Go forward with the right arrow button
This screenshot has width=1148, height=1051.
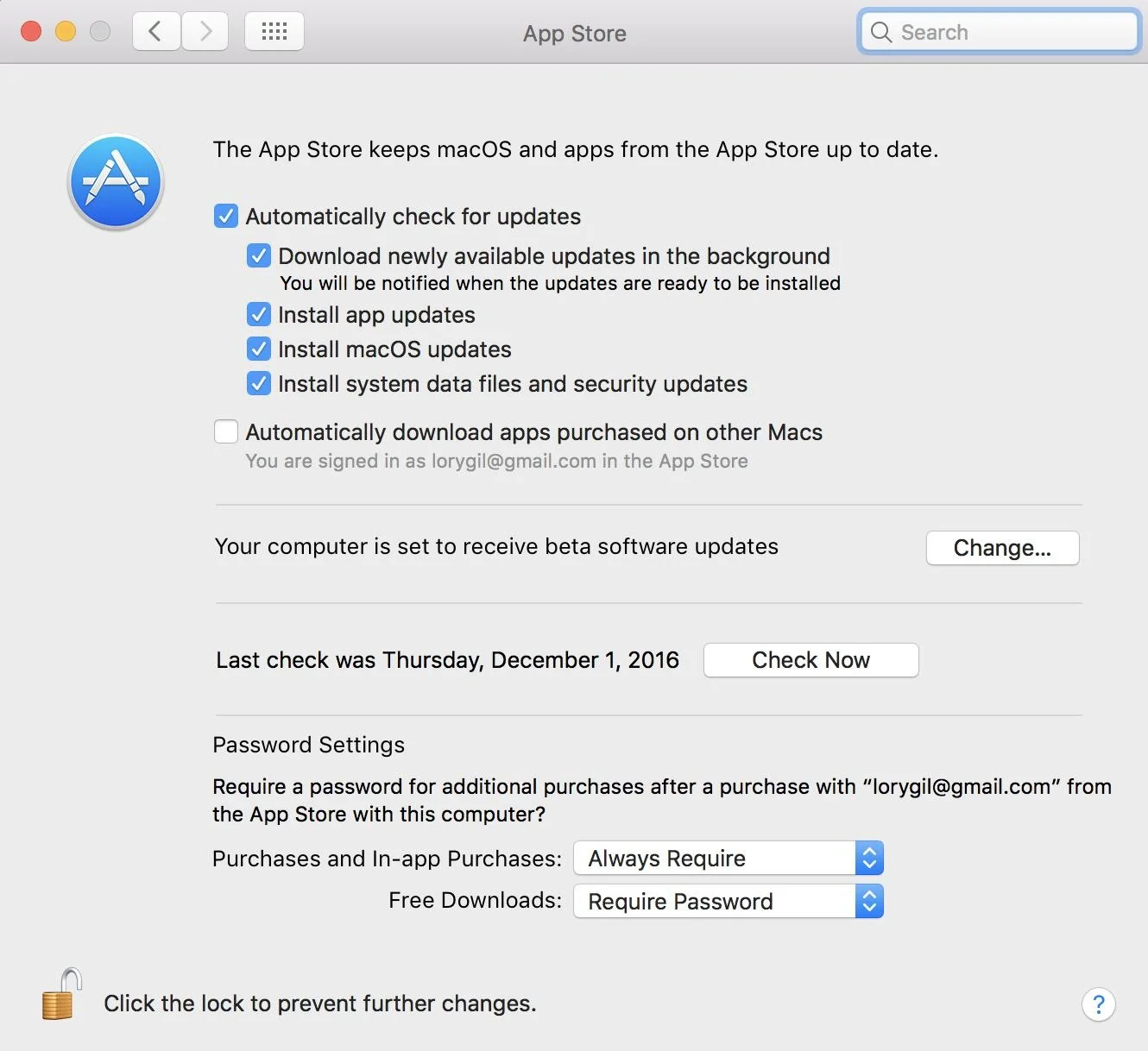click(205, 32)
